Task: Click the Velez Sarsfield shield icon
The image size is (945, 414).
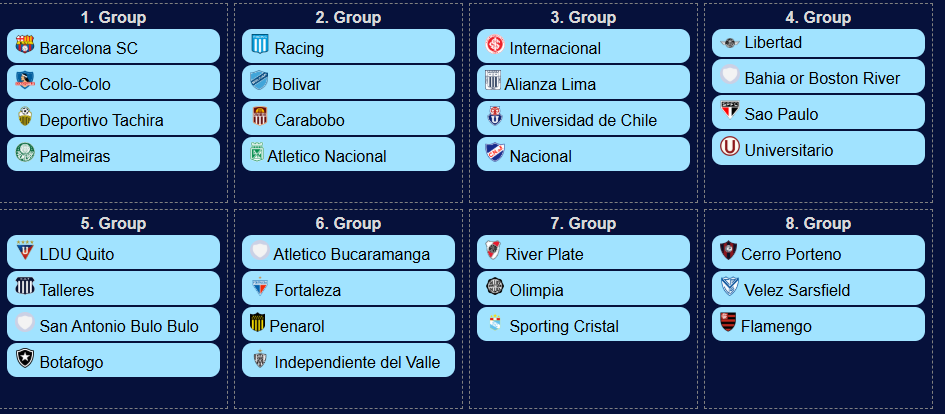Action: (730, 286)
